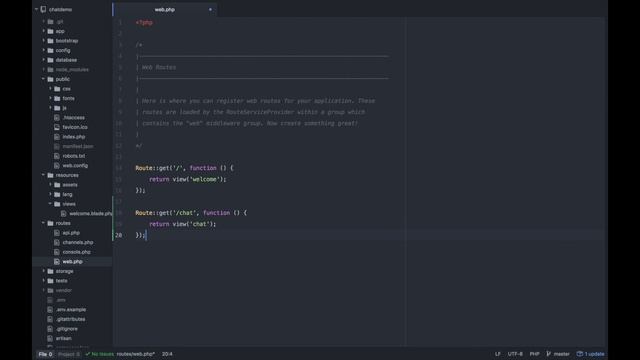Click the channels.php file icon
The height and width of the screenshot is (360, 640).
tap(57, 242)
